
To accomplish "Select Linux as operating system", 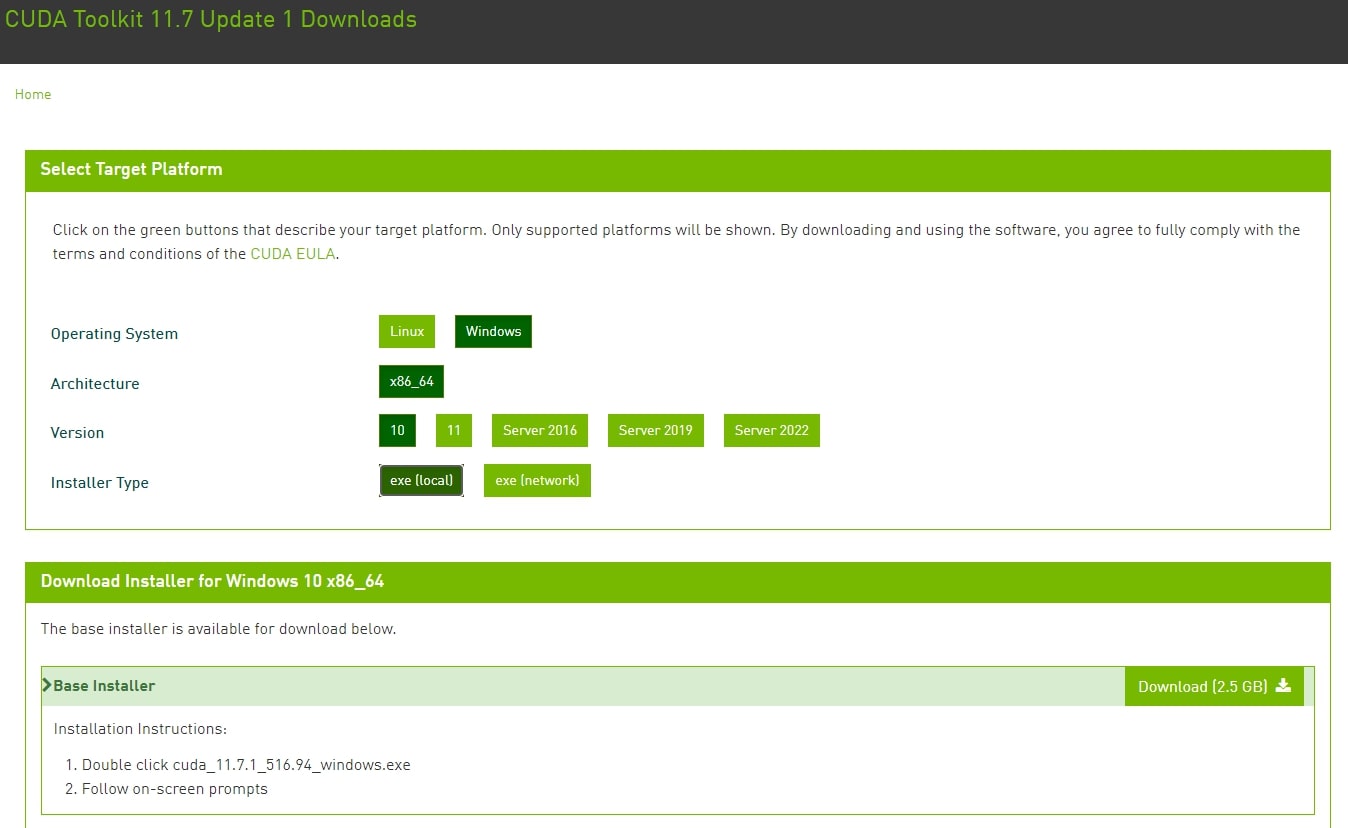I will [407, 332].
